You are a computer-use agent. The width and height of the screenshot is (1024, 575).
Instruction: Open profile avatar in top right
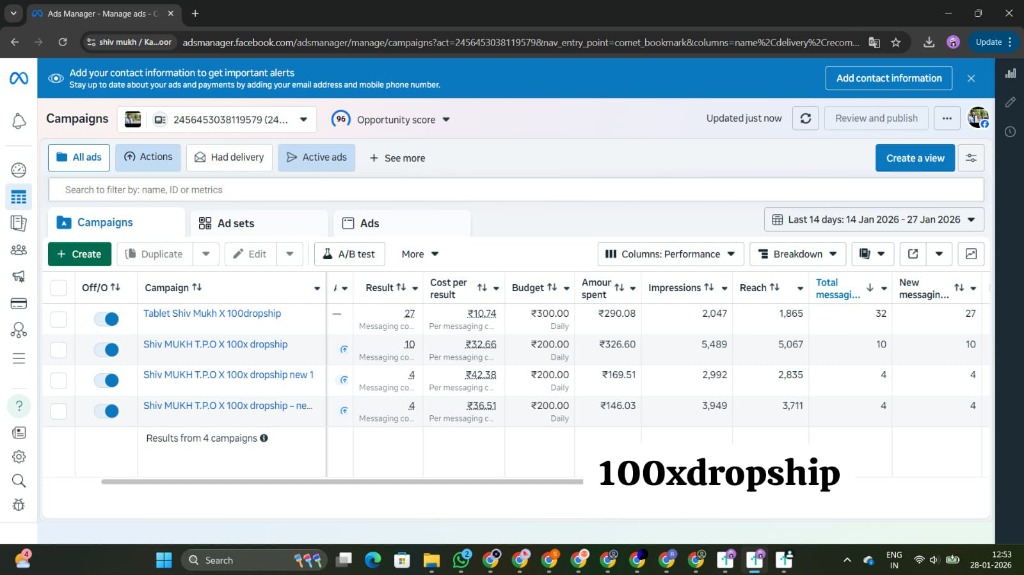coord(978,118)
